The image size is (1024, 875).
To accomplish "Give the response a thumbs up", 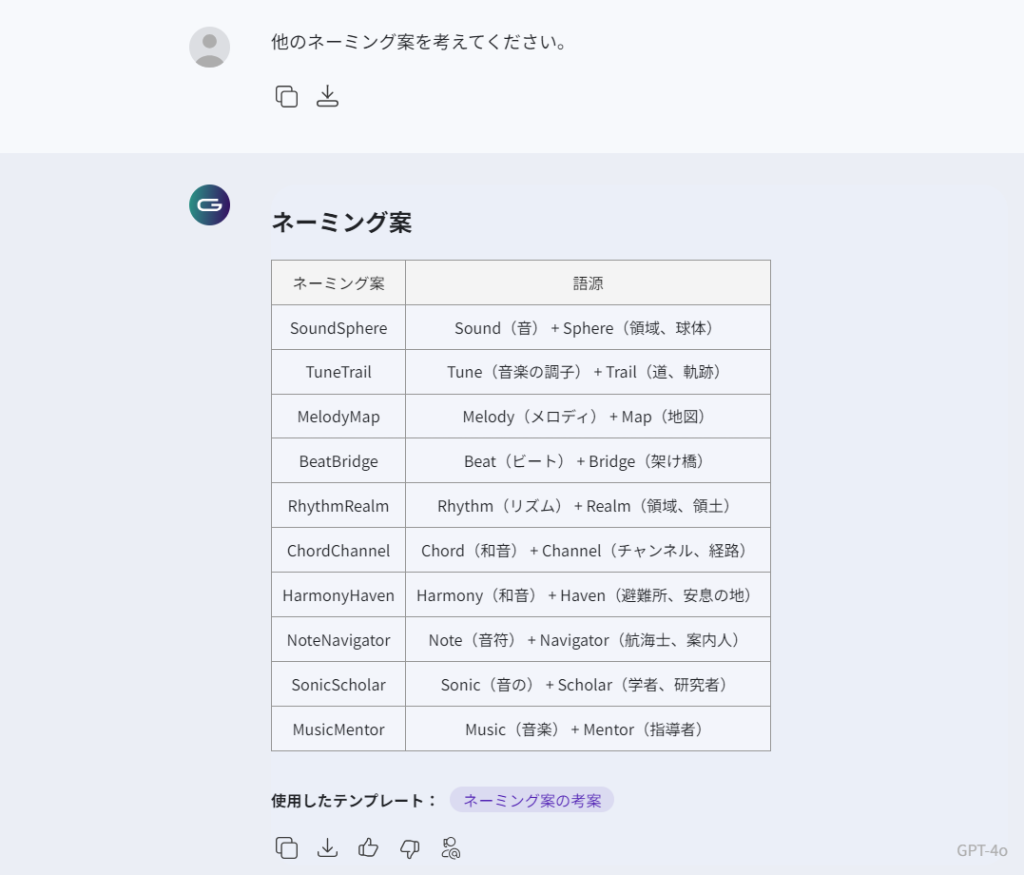I will click(x=369, y=848).
